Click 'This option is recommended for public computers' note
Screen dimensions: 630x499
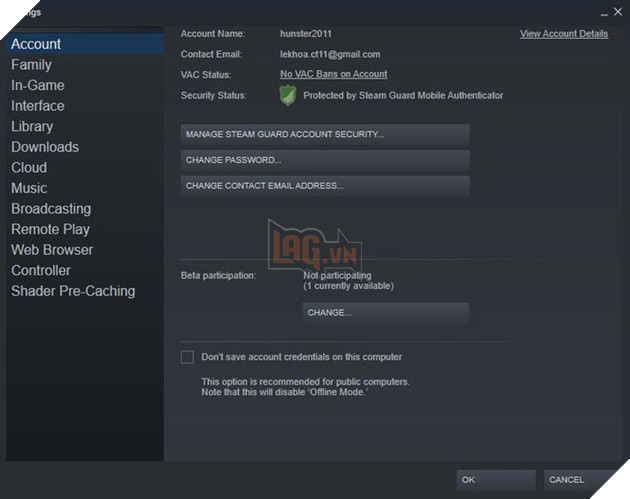[x=305, y=382]
